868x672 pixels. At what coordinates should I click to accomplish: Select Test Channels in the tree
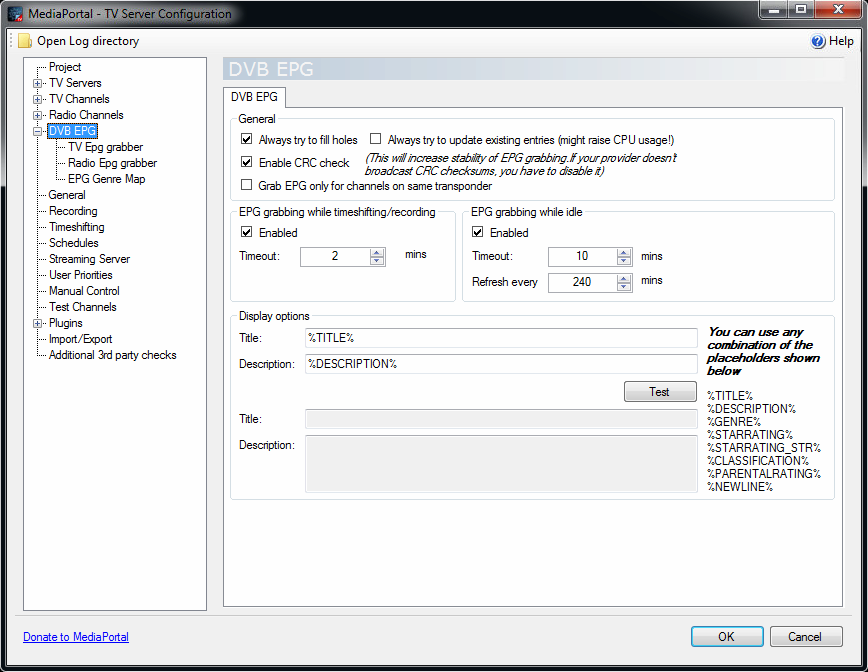[83, 308]
